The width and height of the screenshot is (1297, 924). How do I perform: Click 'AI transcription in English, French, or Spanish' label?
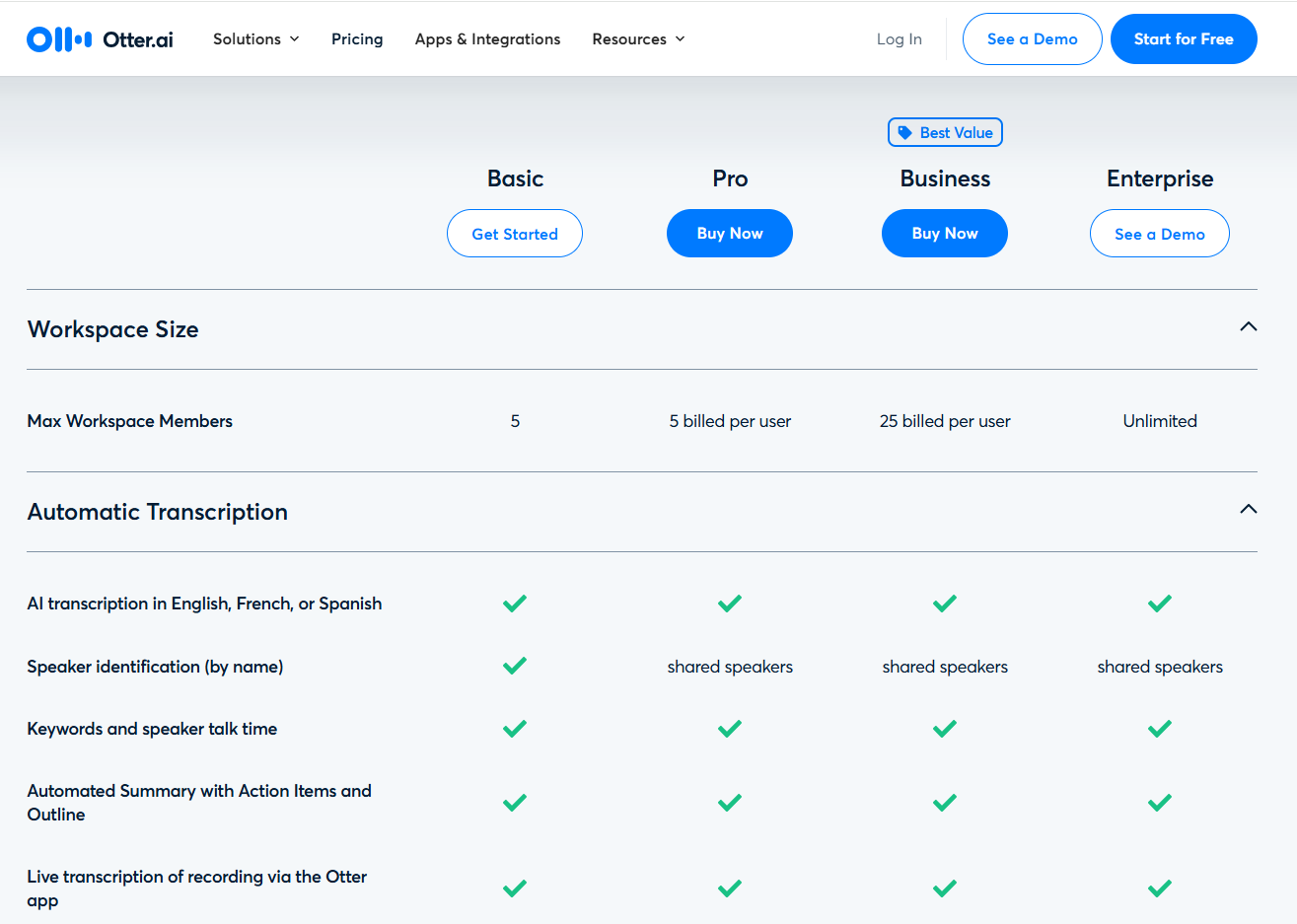[204, 604]
